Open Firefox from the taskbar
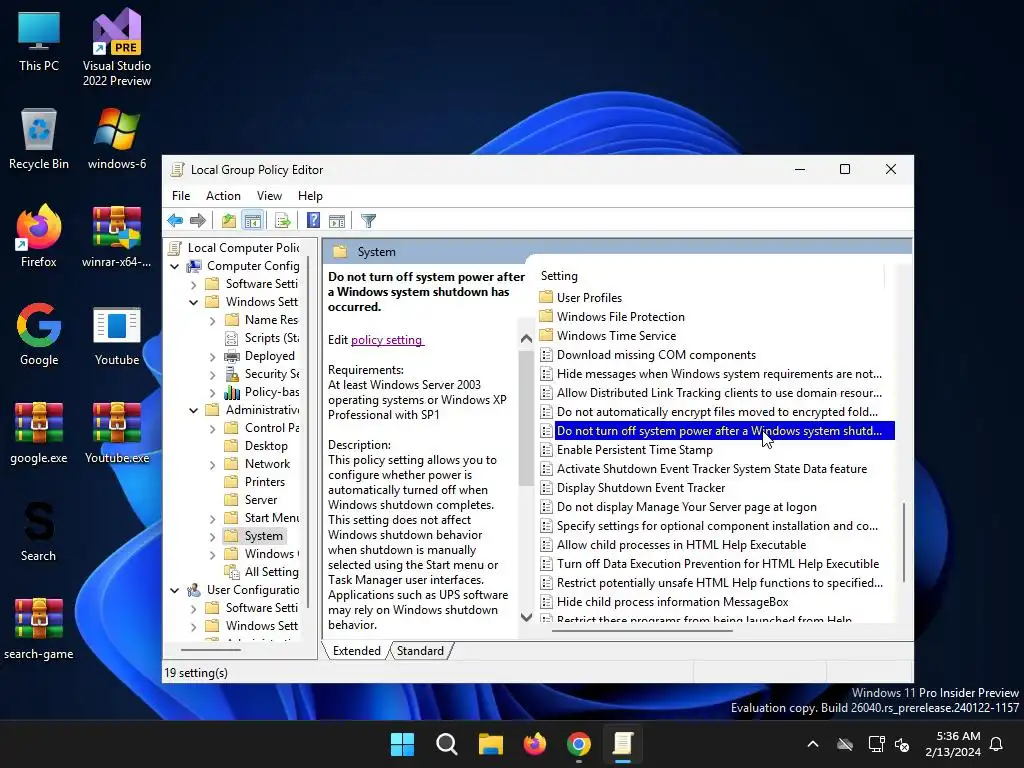 click(x=535, y=744)
